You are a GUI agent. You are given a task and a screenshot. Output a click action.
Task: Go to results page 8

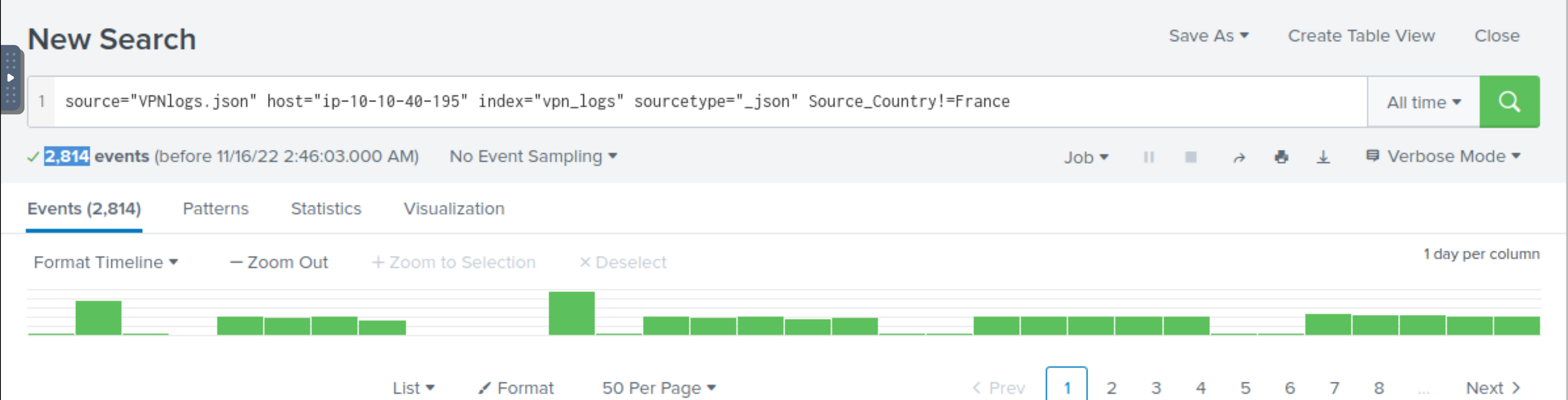click(1379, 388)
